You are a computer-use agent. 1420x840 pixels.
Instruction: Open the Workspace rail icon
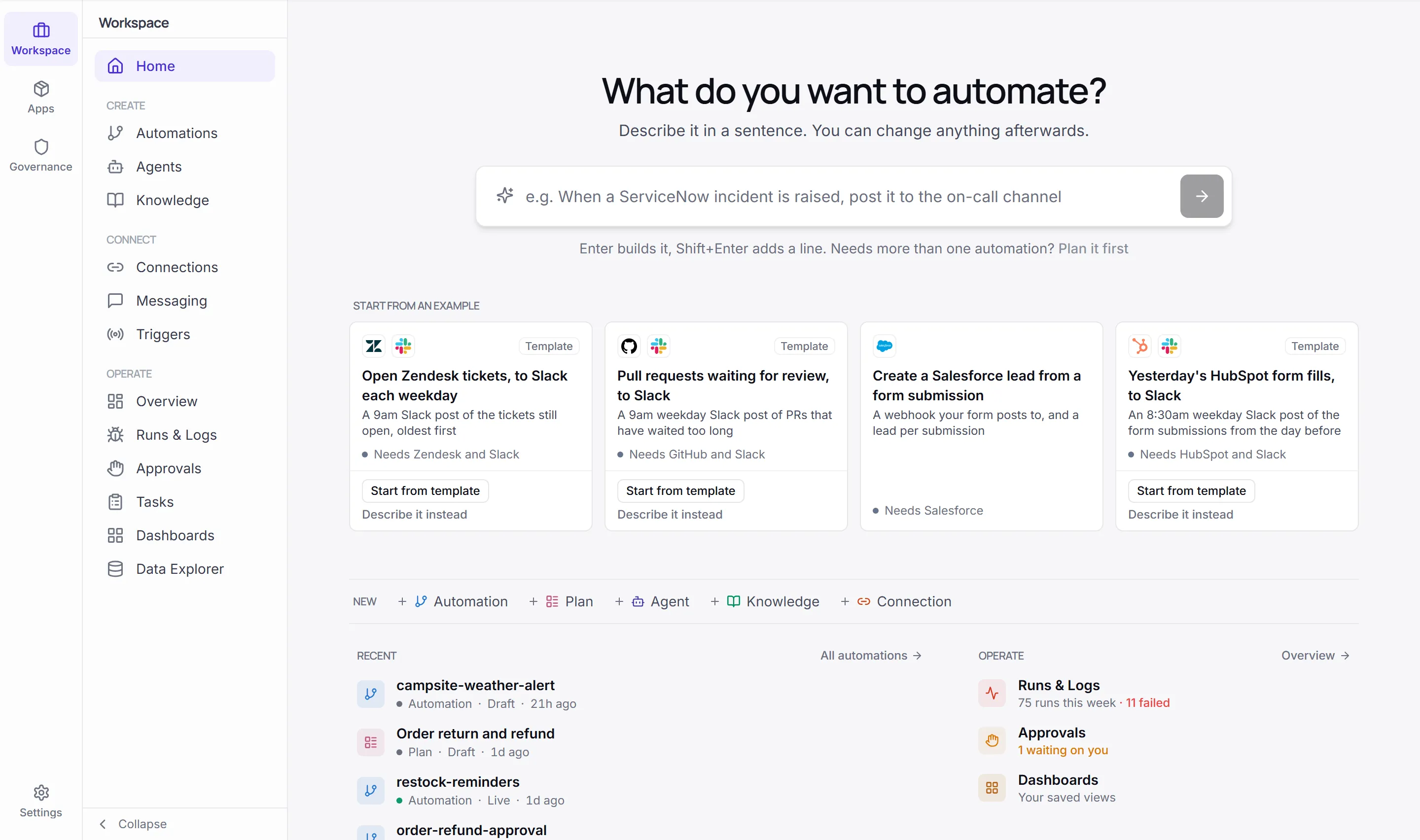(x=41, y=38)
